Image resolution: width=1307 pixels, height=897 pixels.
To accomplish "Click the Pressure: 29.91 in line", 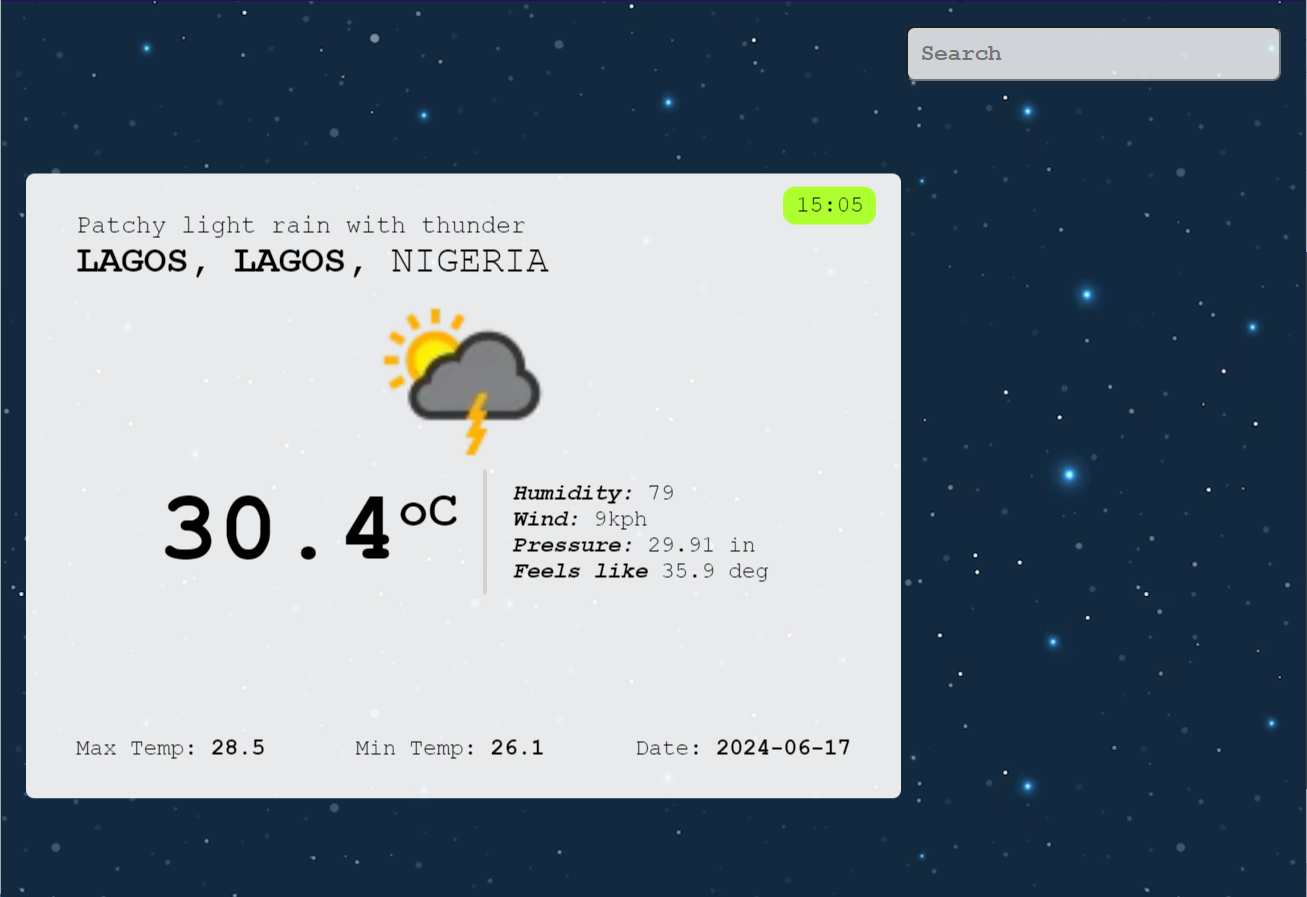I will (634, 545).
